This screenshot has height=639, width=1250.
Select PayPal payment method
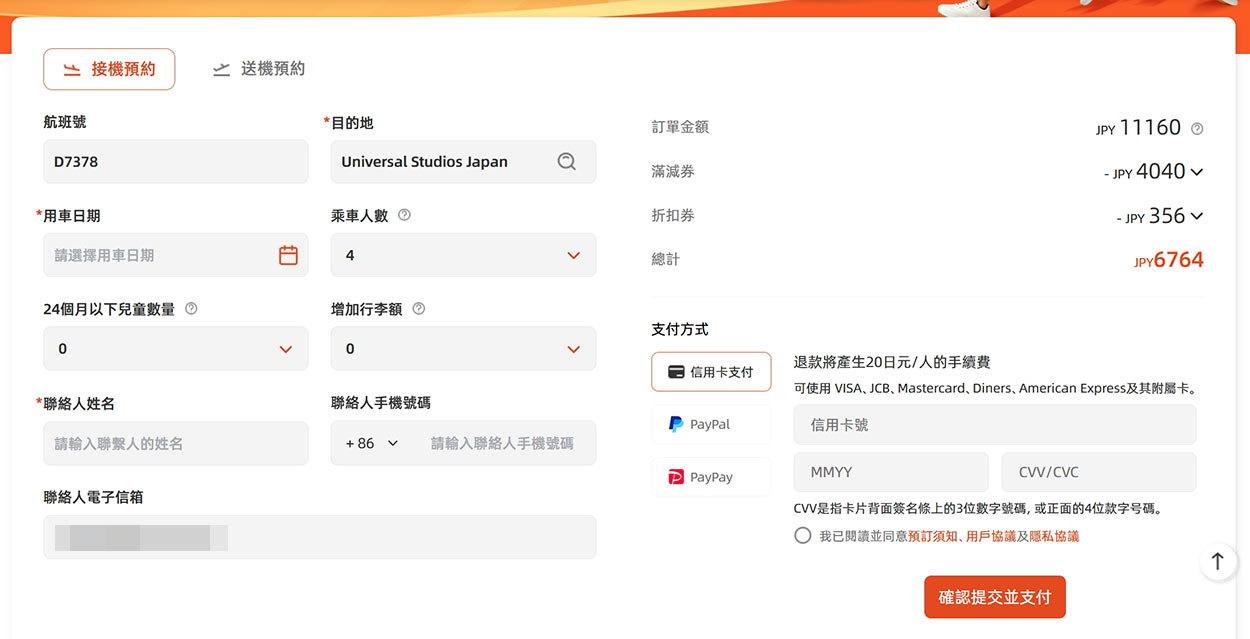[711, 424]
